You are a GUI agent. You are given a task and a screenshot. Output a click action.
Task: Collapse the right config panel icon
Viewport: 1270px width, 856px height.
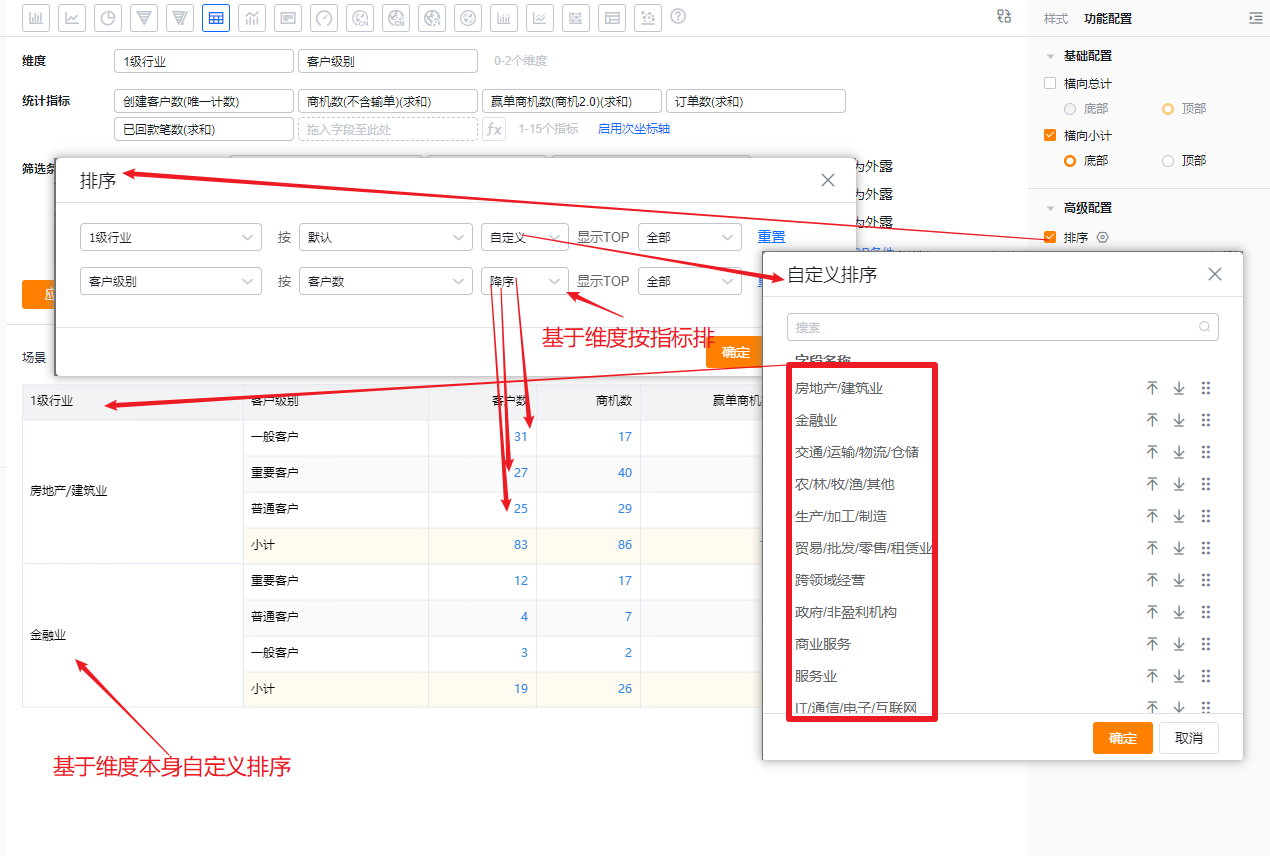(1255, 18)
